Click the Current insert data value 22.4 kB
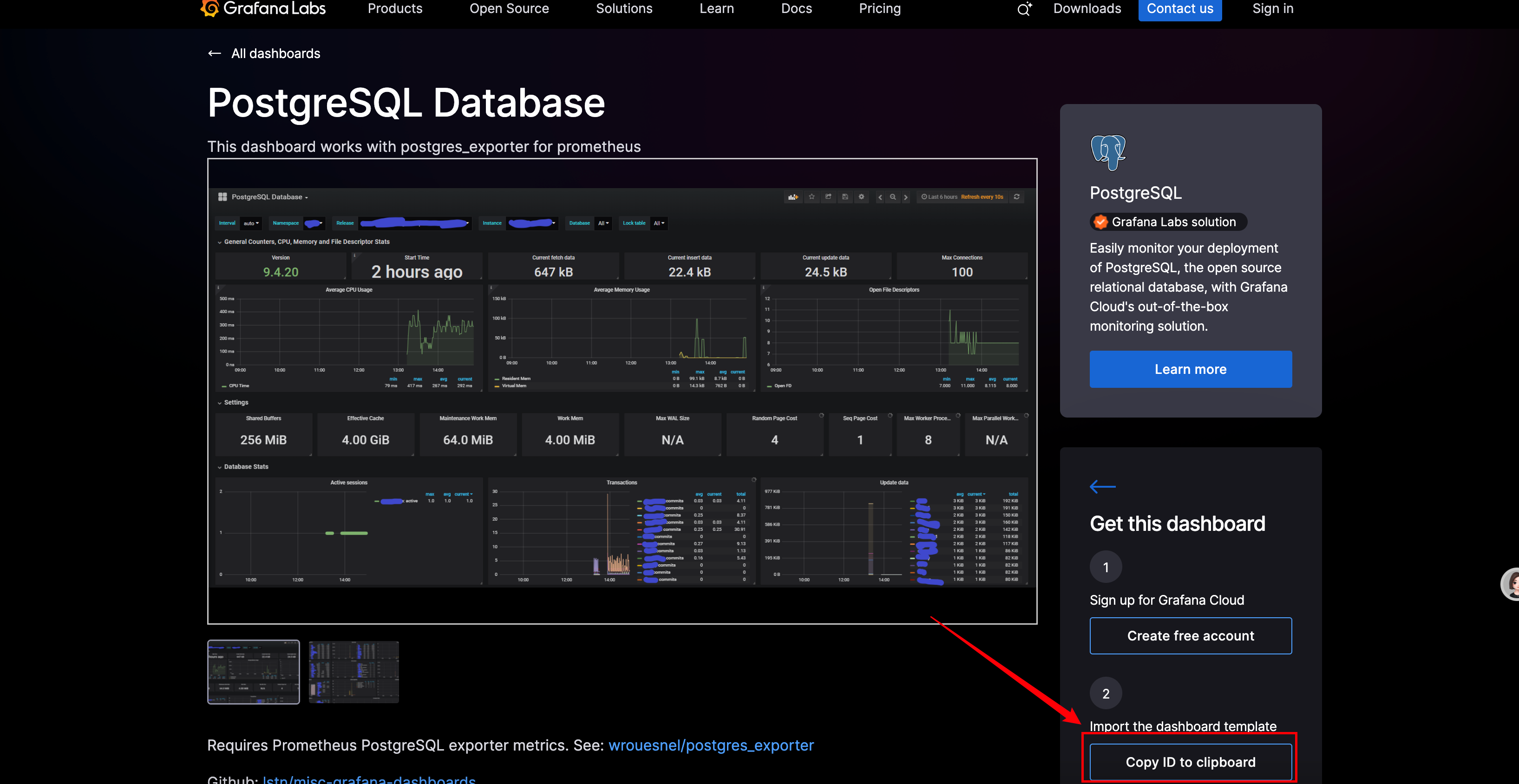The height and width of the screenshot is (784, 1519). (x=689, y=272)
